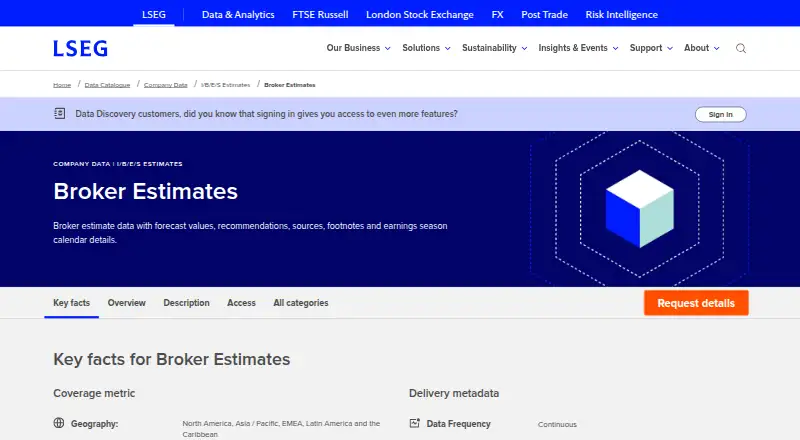Expand Insights & Events menu

578,48
